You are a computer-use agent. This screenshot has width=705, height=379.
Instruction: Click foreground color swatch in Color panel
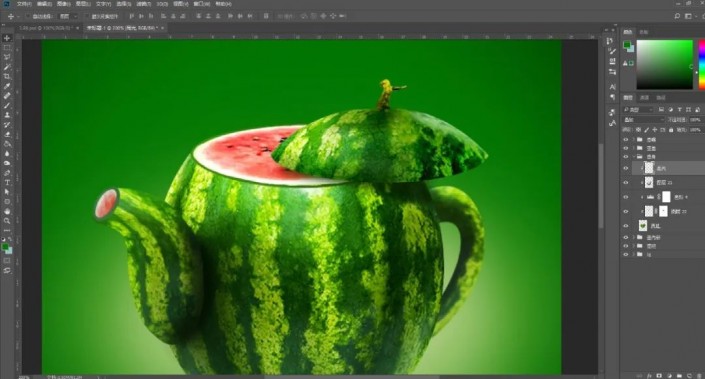coord(627,45)
